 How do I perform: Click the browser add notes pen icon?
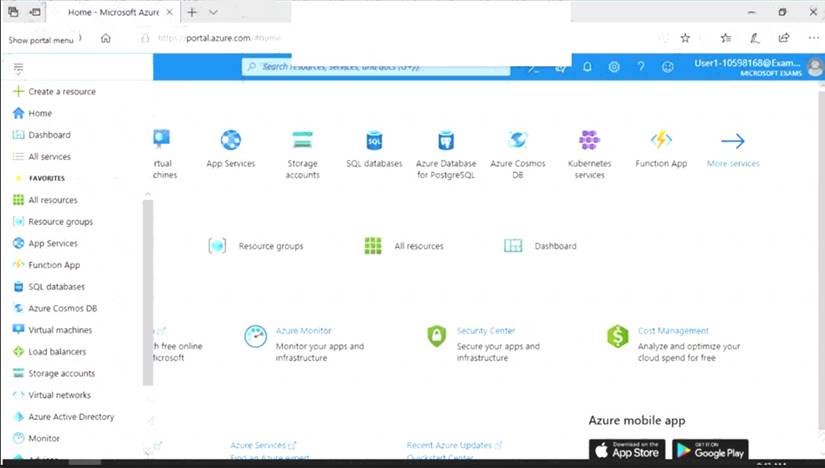[x=754, y=38]
